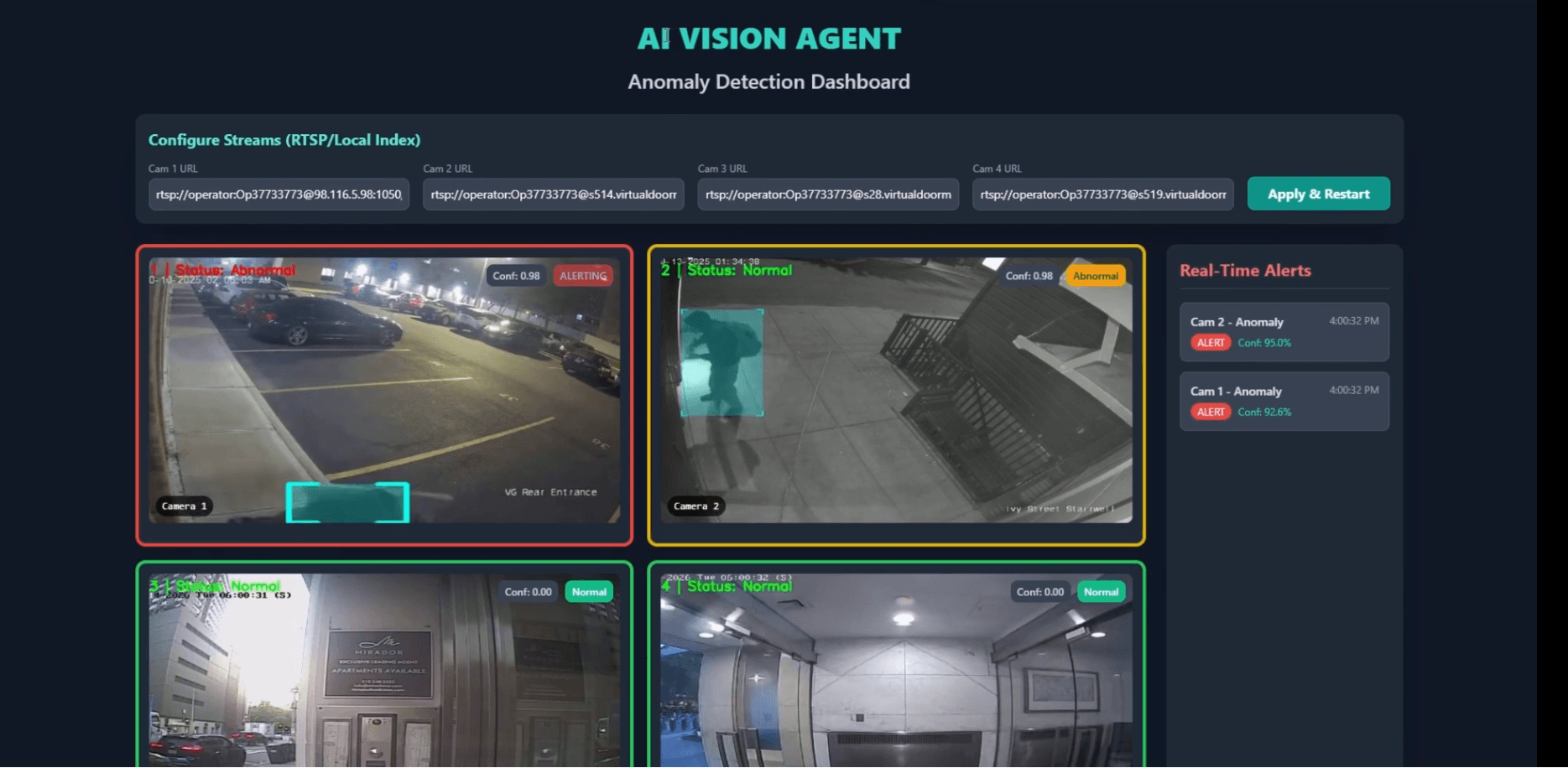Screen dimensions: 1568x768
Task: Click into the Cam 4 URL box
Action: [x=1103, y=195]
